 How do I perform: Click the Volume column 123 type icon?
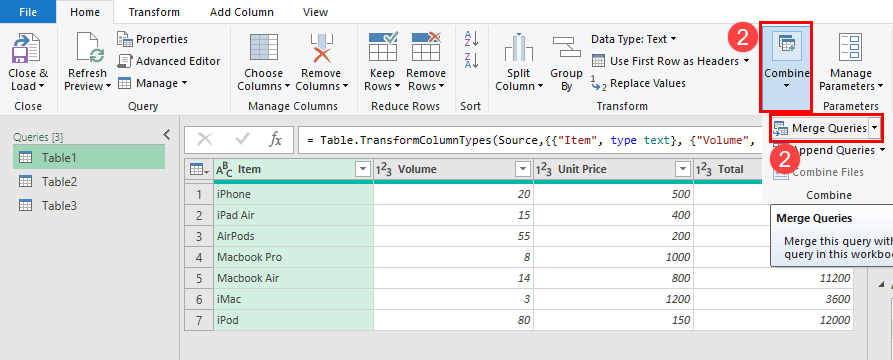383,169
